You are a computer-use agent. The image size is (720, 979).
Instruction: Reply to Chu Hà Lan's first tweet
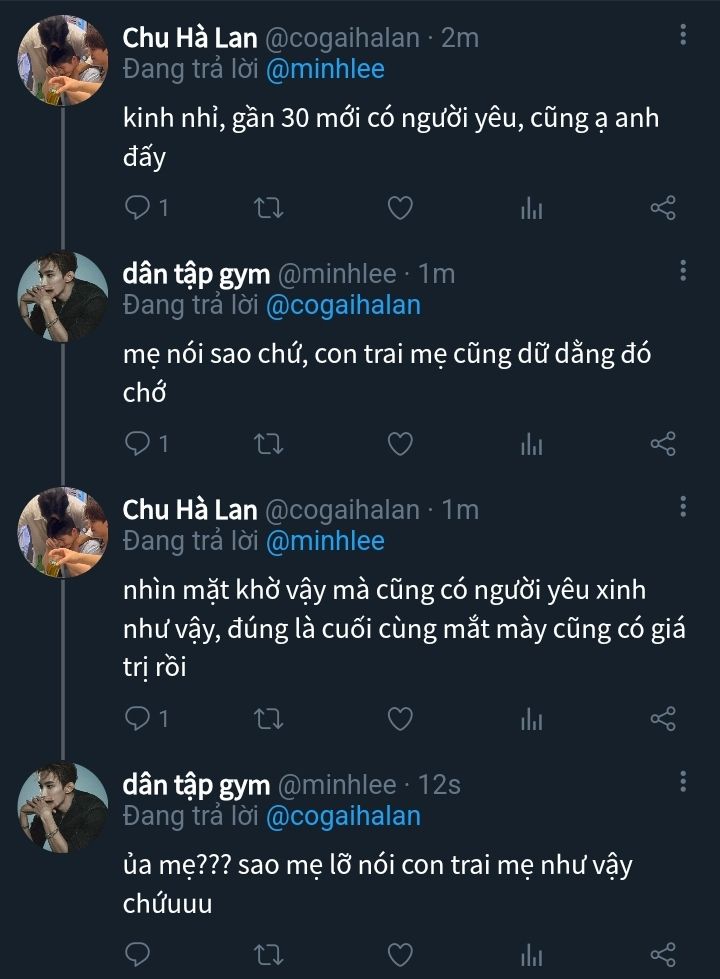pyautogui.click(x=137, y=208)
